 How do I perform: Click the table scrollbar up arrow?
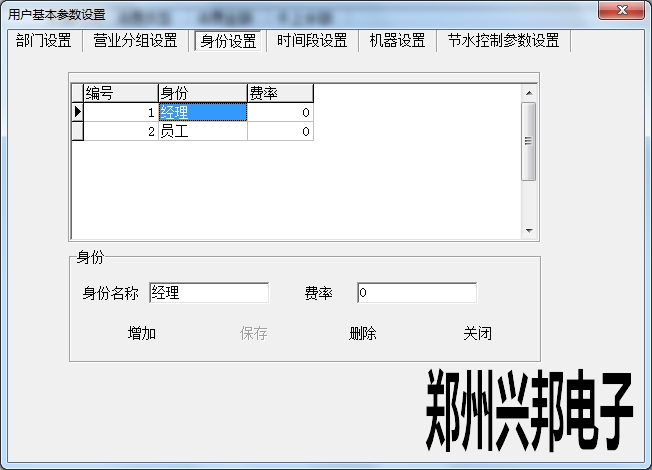[x=530, y=94]
